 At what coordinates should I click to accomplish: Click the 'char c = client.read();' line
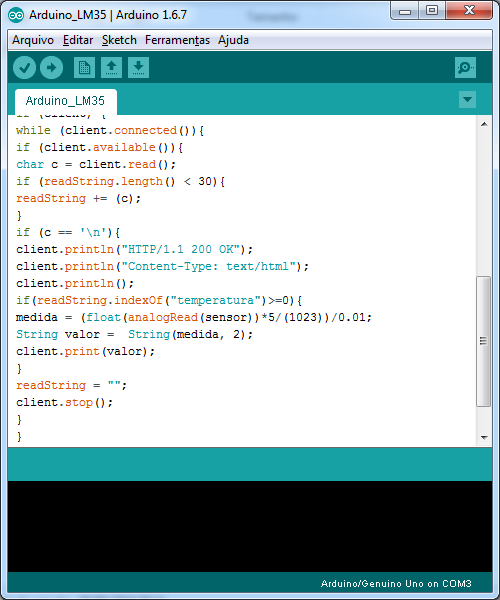[x=96, y=165]
